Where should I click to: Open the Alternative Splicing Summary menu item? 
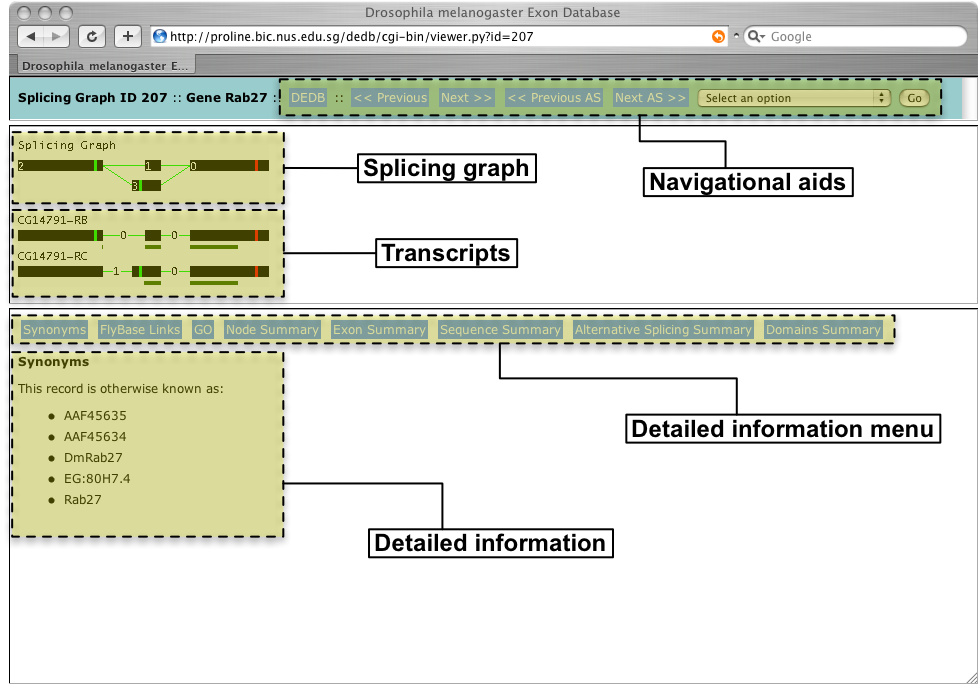click(663, 329)
